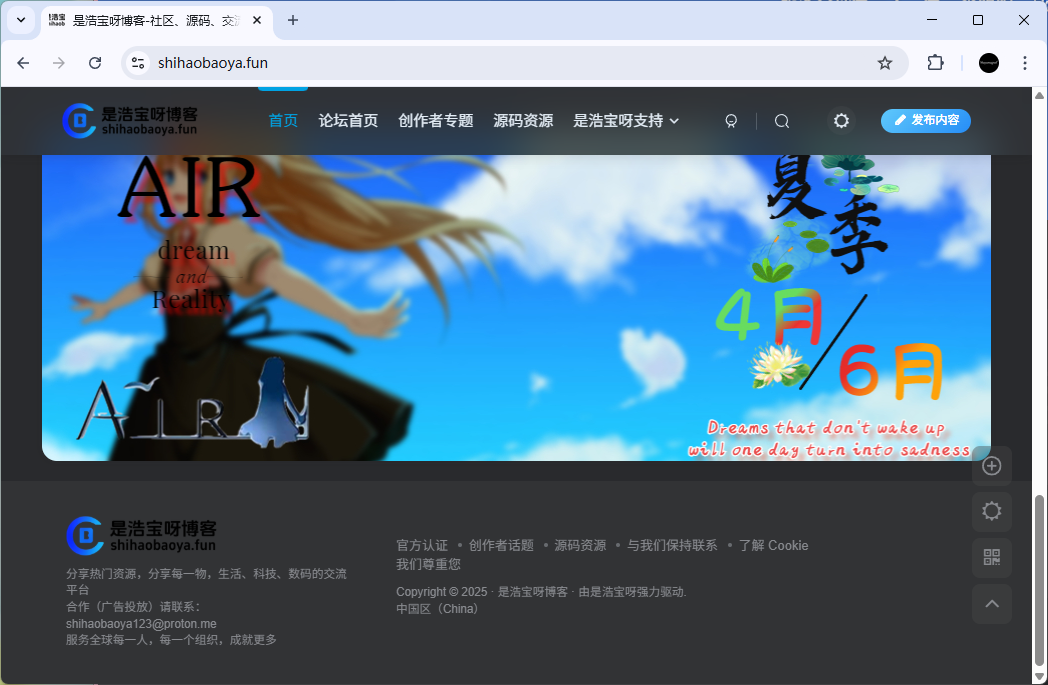This screenshot has width=1048, height=685.
Task: Click the 发布内容 button
Action: coord(926,120)
